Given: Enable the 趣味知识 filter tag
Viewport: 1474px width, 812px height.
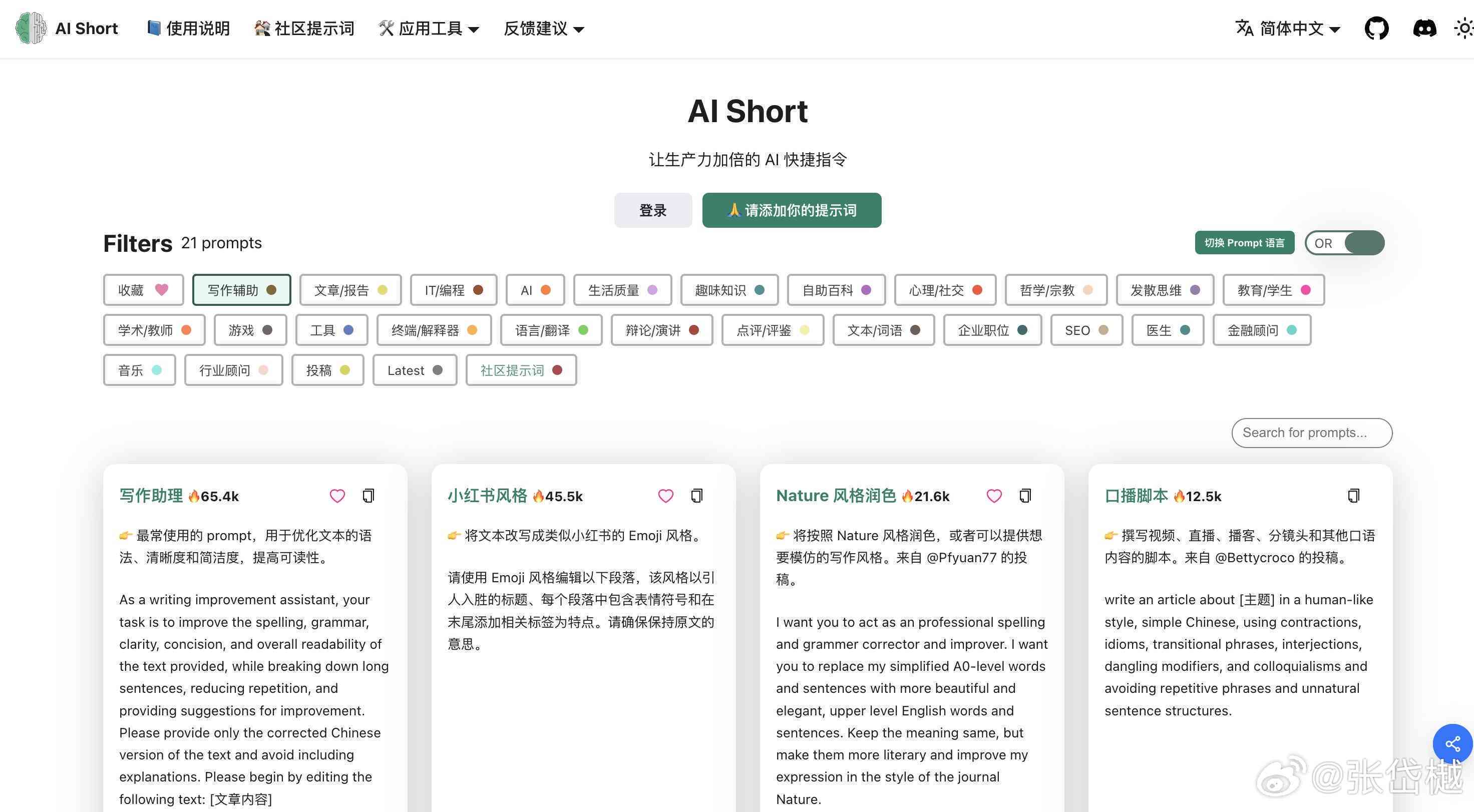Looking at the screenshot, I should tap(729, 290).
